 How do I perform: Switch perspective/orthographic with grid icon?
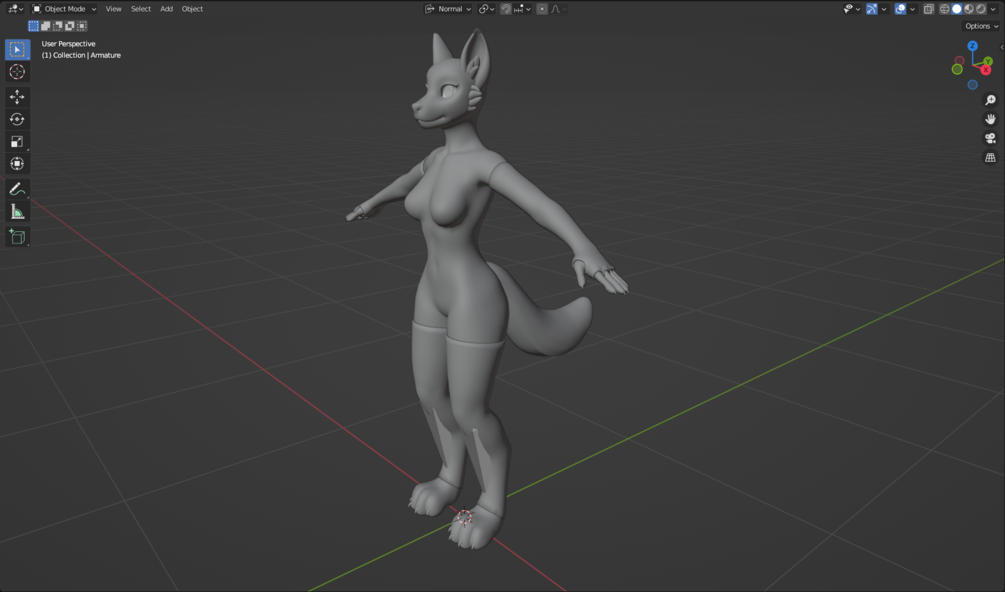(x=990, y=158)
